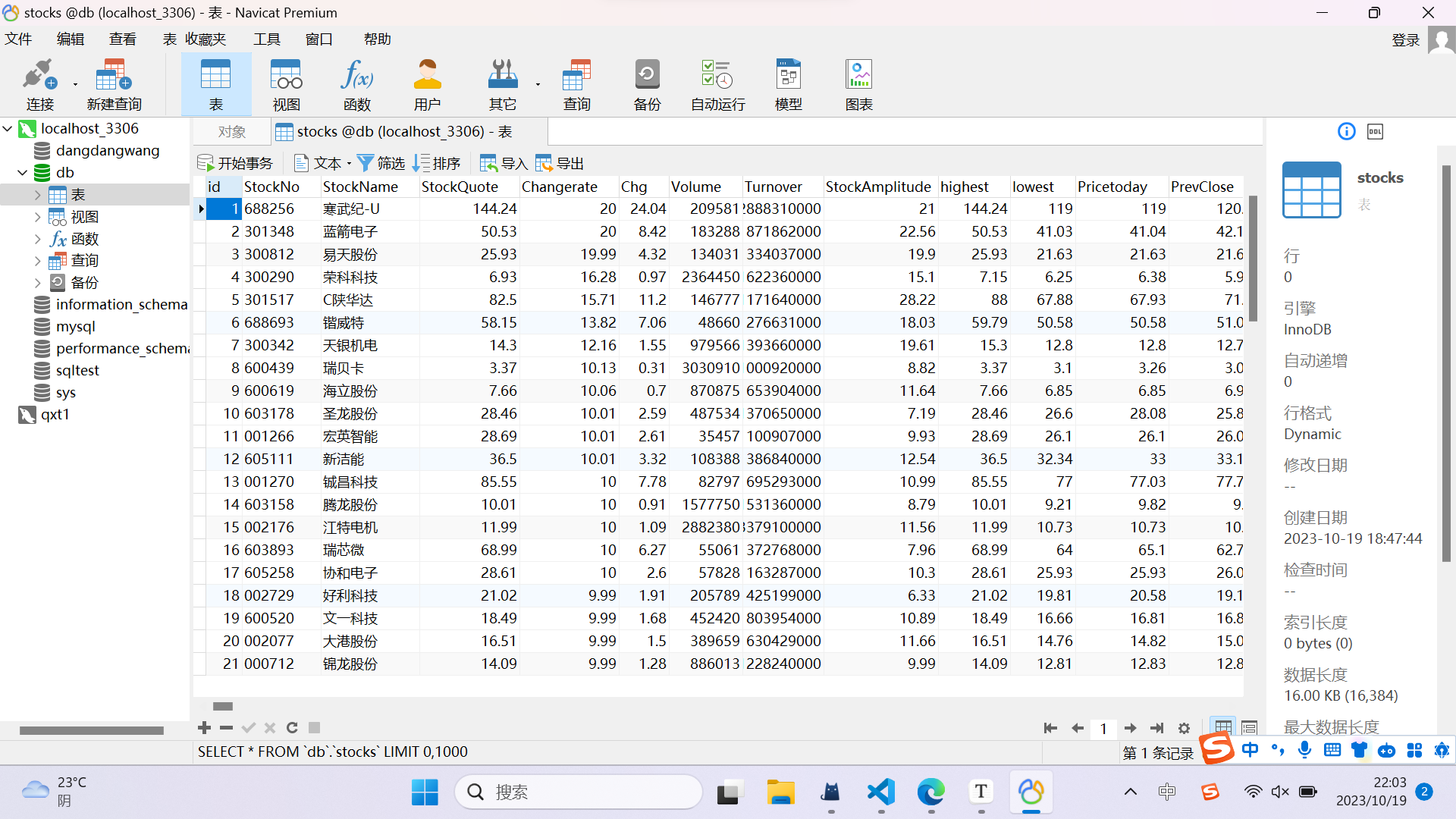1456x819 pixels.
Task: Click the DDL panel icon
Action: click(1375, 132)
